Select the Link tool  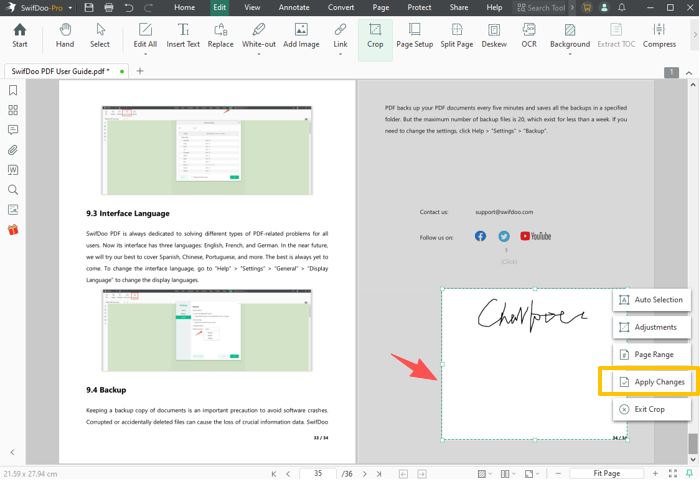[340, 36]
